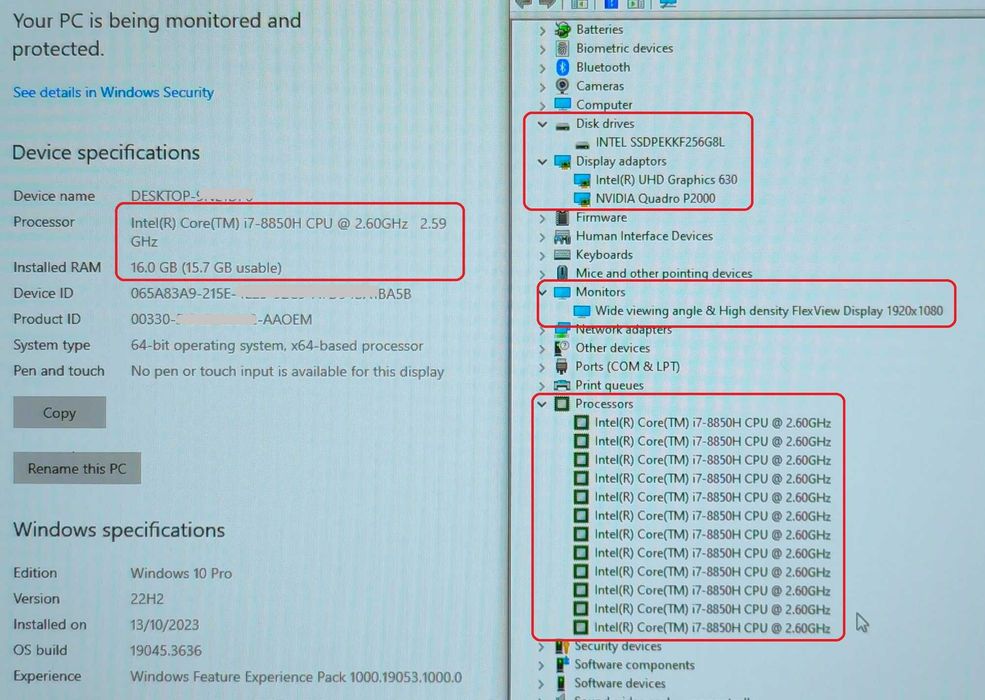Select the Mice and other pointing devices icon

pyautogui.click(x=562, y=273)
